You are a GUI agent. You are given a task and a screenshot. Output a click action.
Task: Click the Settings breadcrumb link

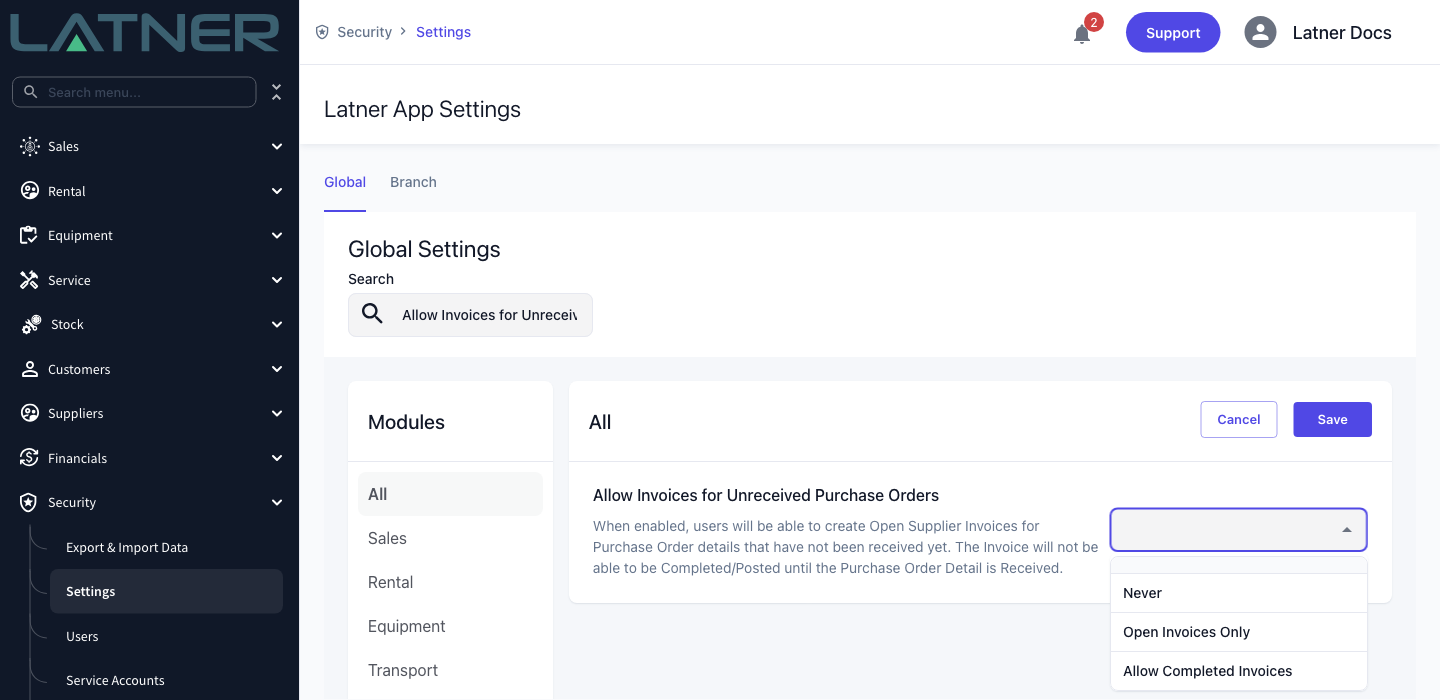[443, 32]
